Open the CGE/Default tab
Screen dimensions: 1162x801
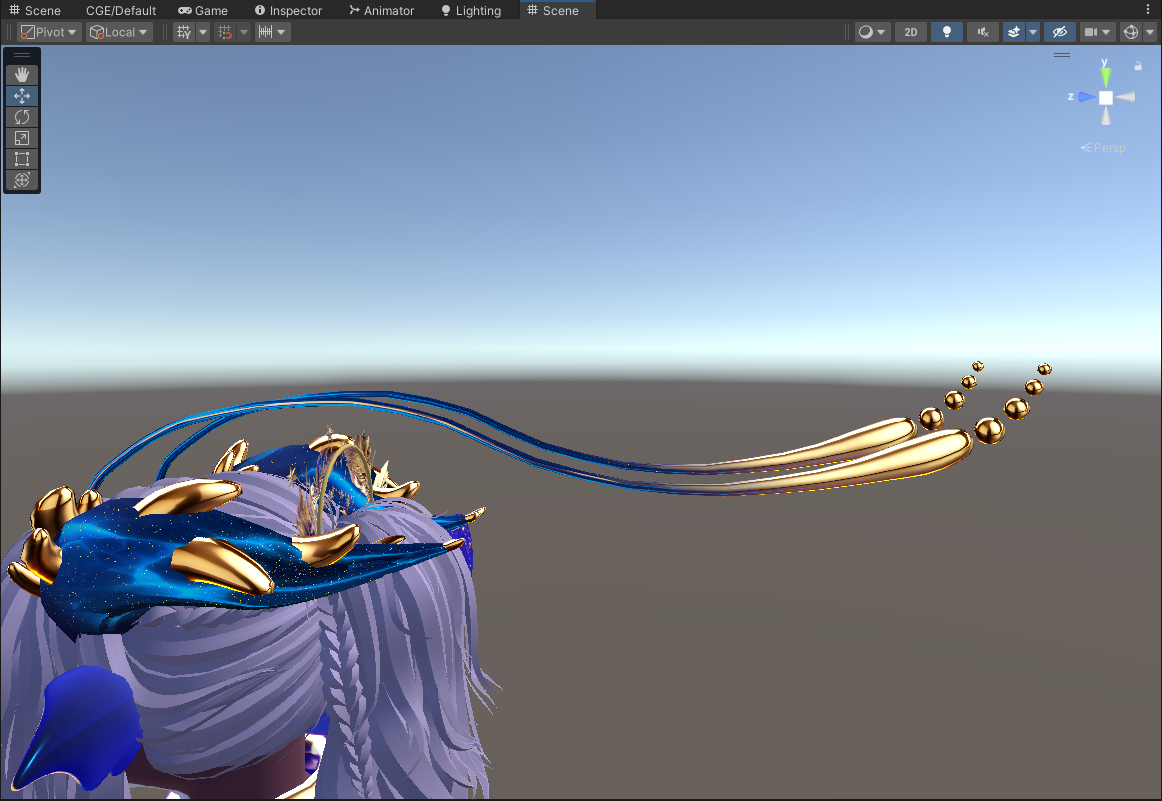(x=121, y=10)
